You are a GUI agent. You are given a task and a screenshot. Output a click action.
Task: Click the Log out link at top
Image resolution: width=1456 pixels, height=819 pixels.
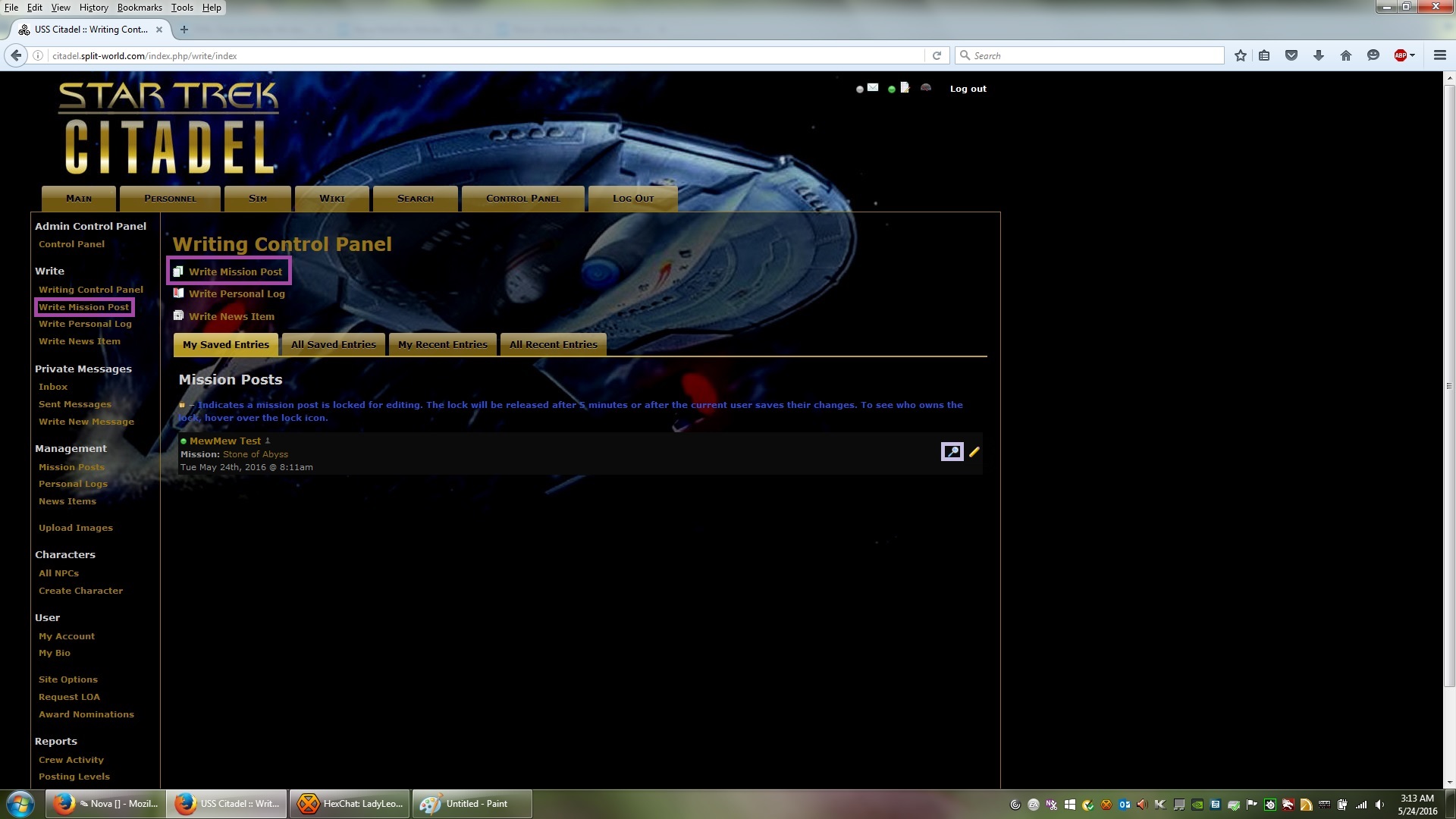click(968, 89)
